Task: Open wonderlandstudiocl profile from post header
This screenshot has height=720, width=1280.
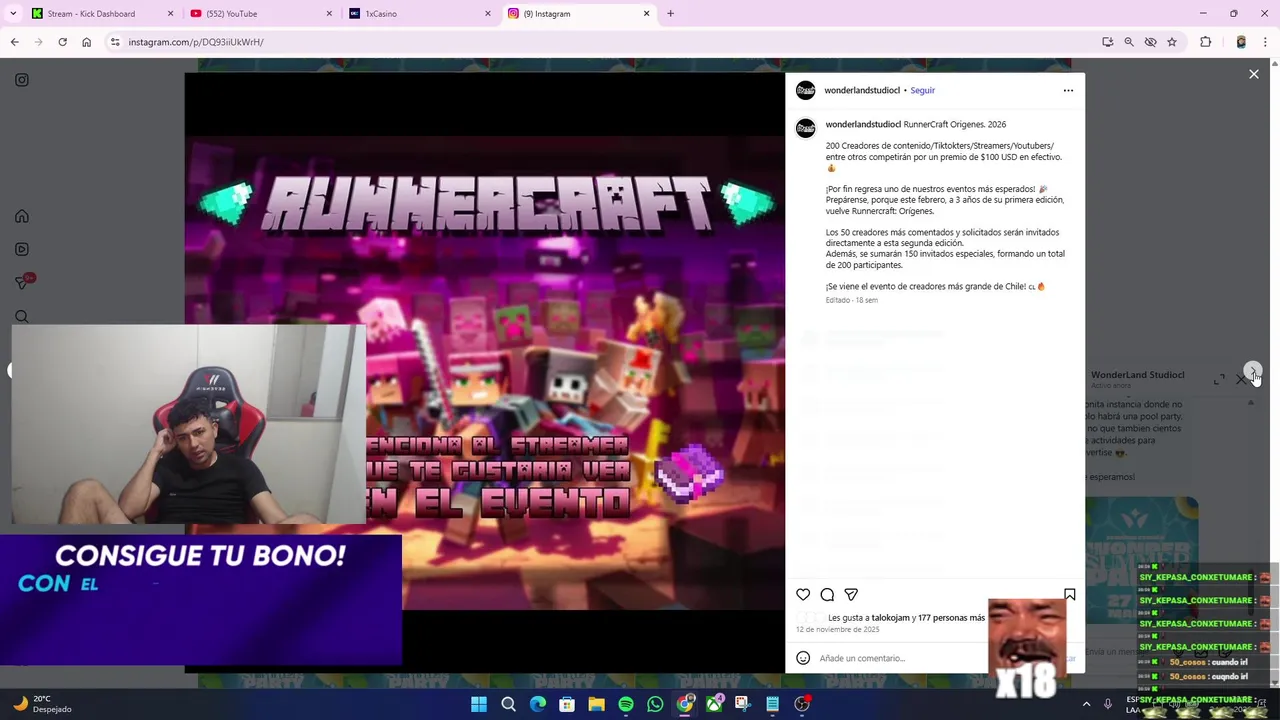Action: pyautogui.click(x=862, y=90)
